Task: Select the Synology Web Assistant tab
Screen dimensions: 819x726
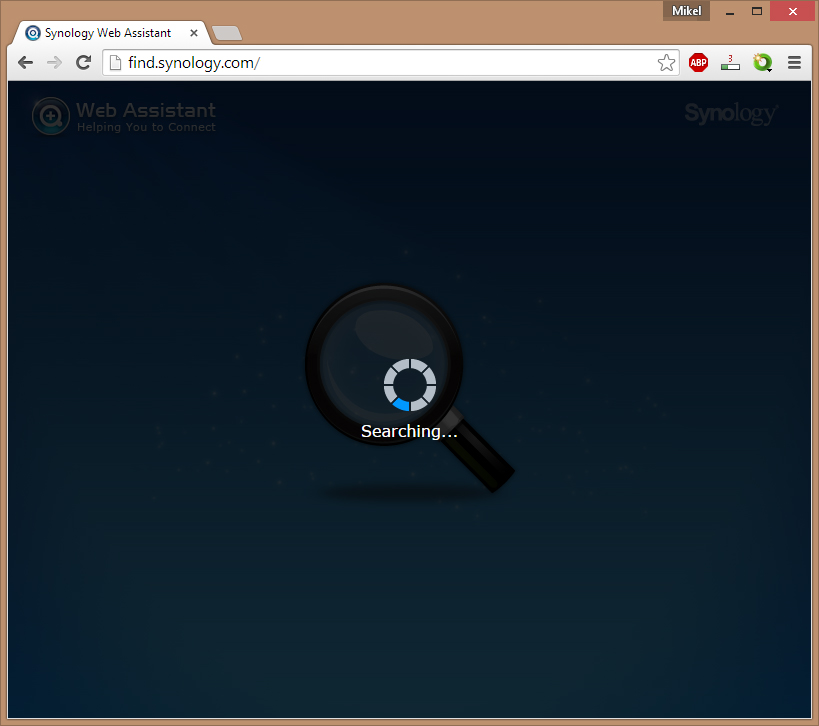Action: tap(110, 33)
